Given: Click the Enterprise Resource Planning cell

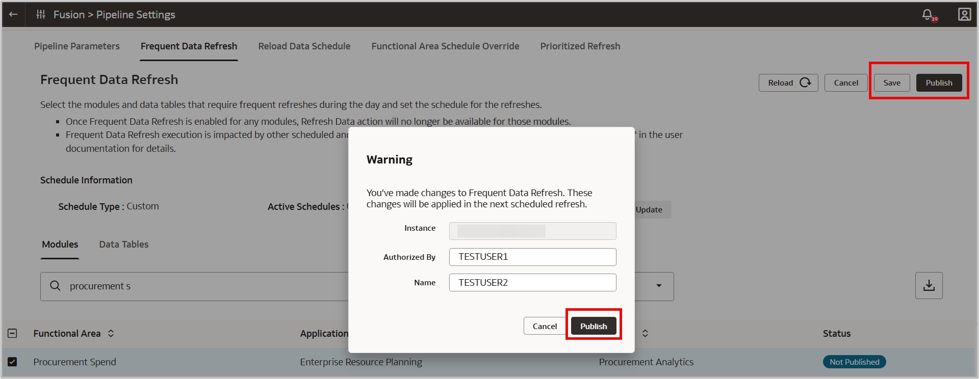Looking at the screenshot, I should coord(361,362).
